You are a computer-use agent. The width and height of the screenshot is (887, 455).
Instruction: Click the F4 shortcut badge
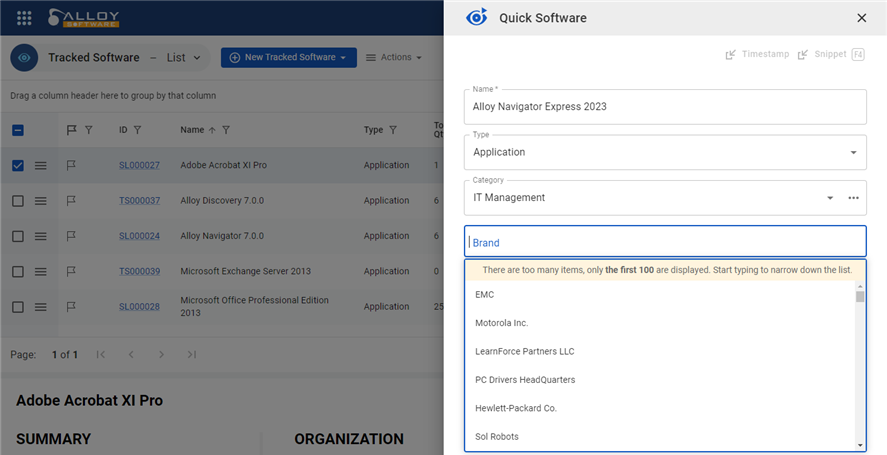(858, 54)
